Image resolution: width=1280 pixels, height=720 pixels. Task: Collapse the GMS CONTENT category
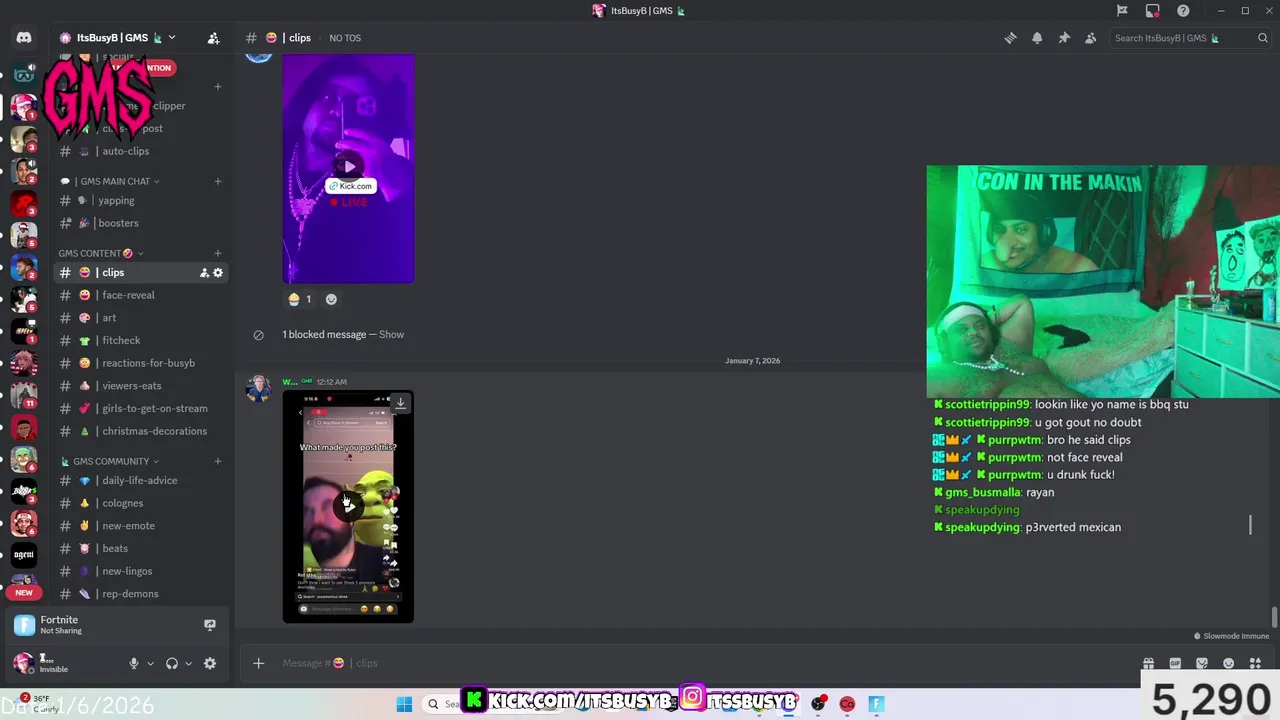point(101,253)
